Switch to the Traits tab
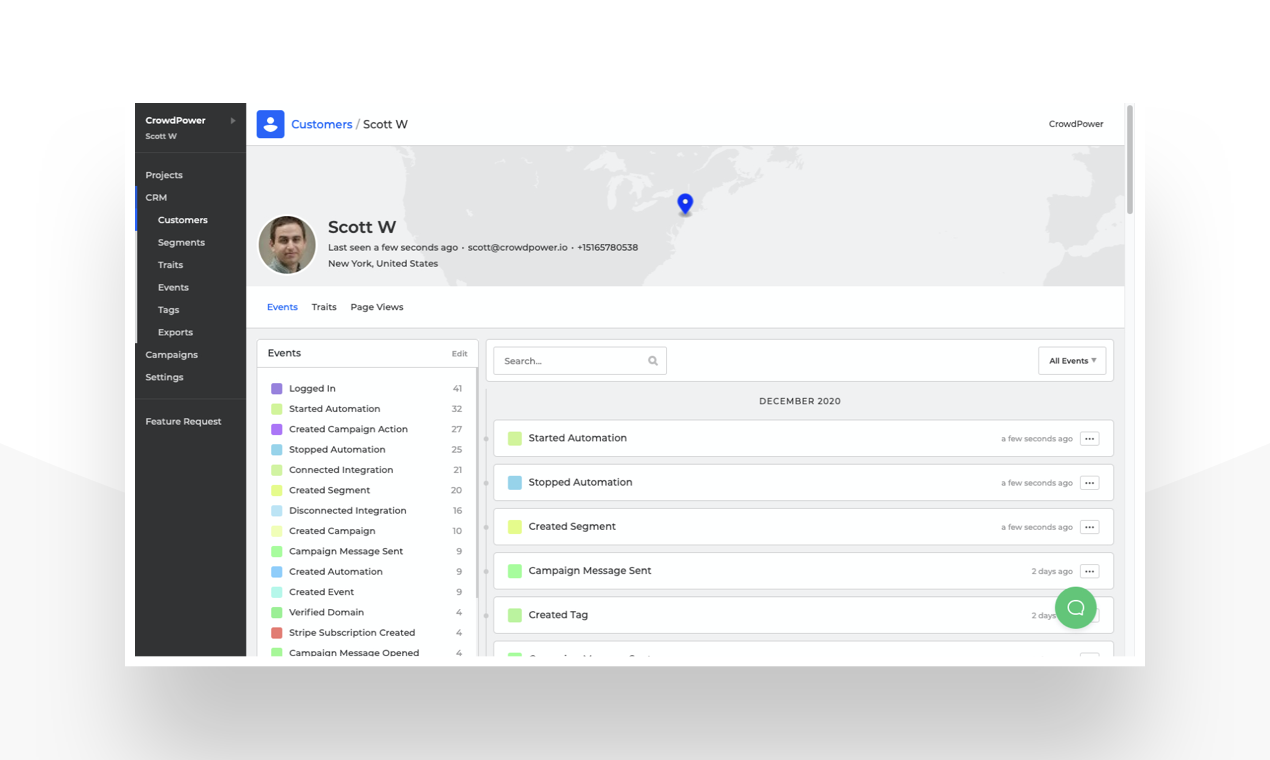The image size is (1270, 760). 324,307
